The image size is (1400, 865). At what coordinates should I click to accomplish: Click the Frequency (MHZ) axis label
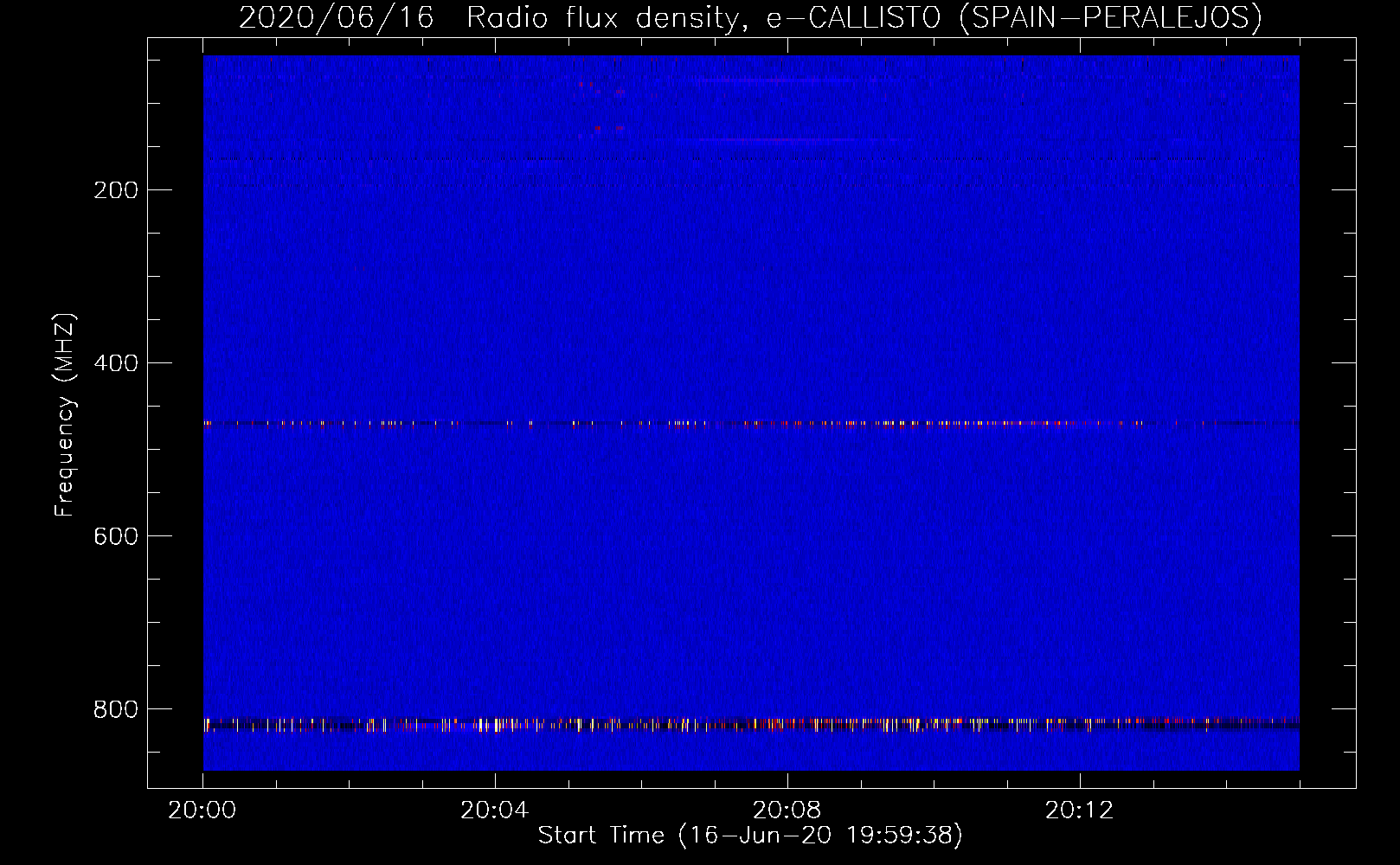point(65,415)
